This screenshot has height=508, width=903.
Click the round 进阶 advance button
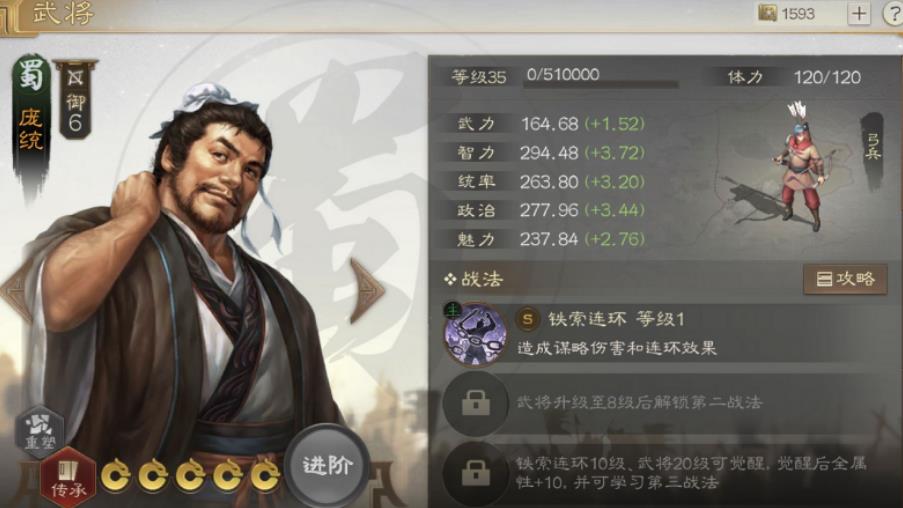(x=327, y=465)
